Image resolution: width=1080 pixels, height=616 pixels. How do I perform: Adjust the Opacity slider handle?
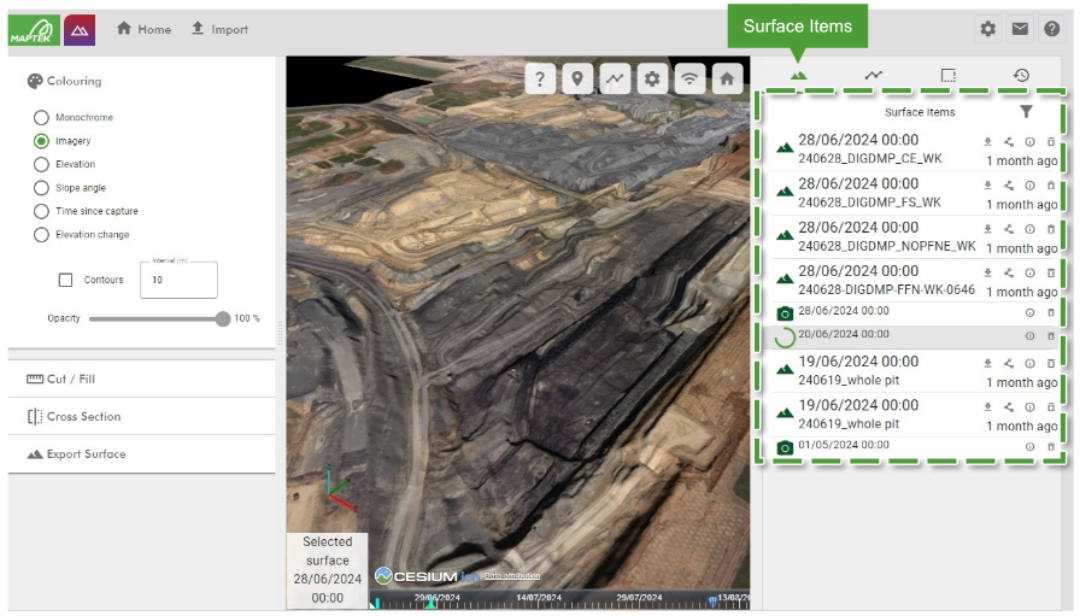(222, 319)
